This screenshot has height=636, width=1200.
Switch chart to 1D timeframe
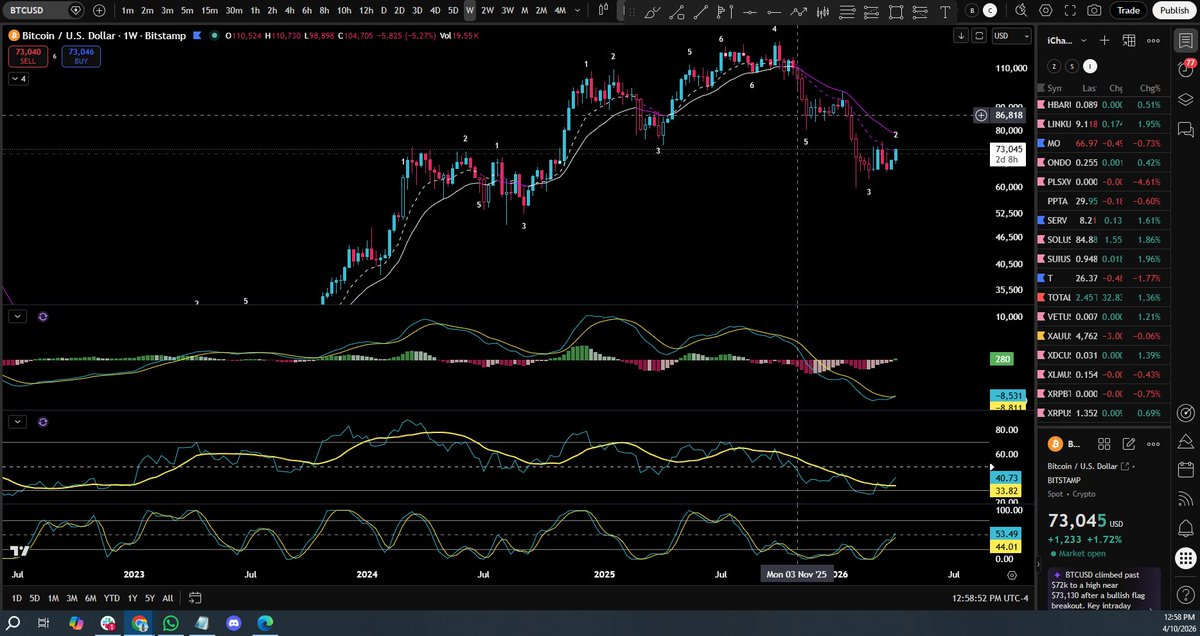[x=383, y=10]
